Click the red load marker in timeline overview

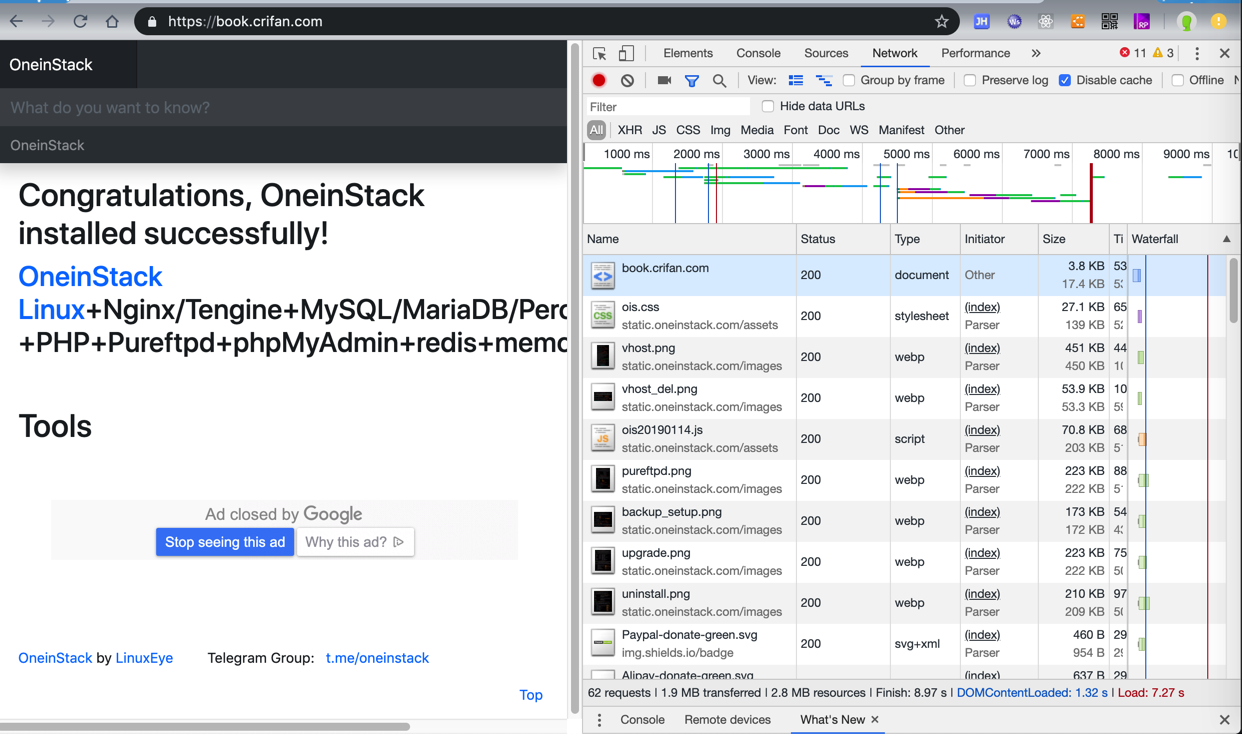pos(1091,193)
